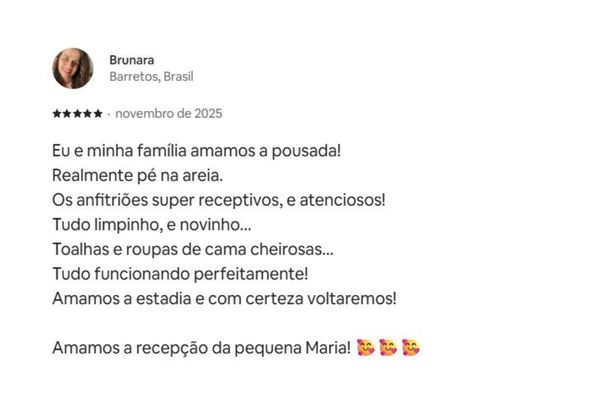
Task: Click Brunara's profile photo
Action: click(73, 67)
